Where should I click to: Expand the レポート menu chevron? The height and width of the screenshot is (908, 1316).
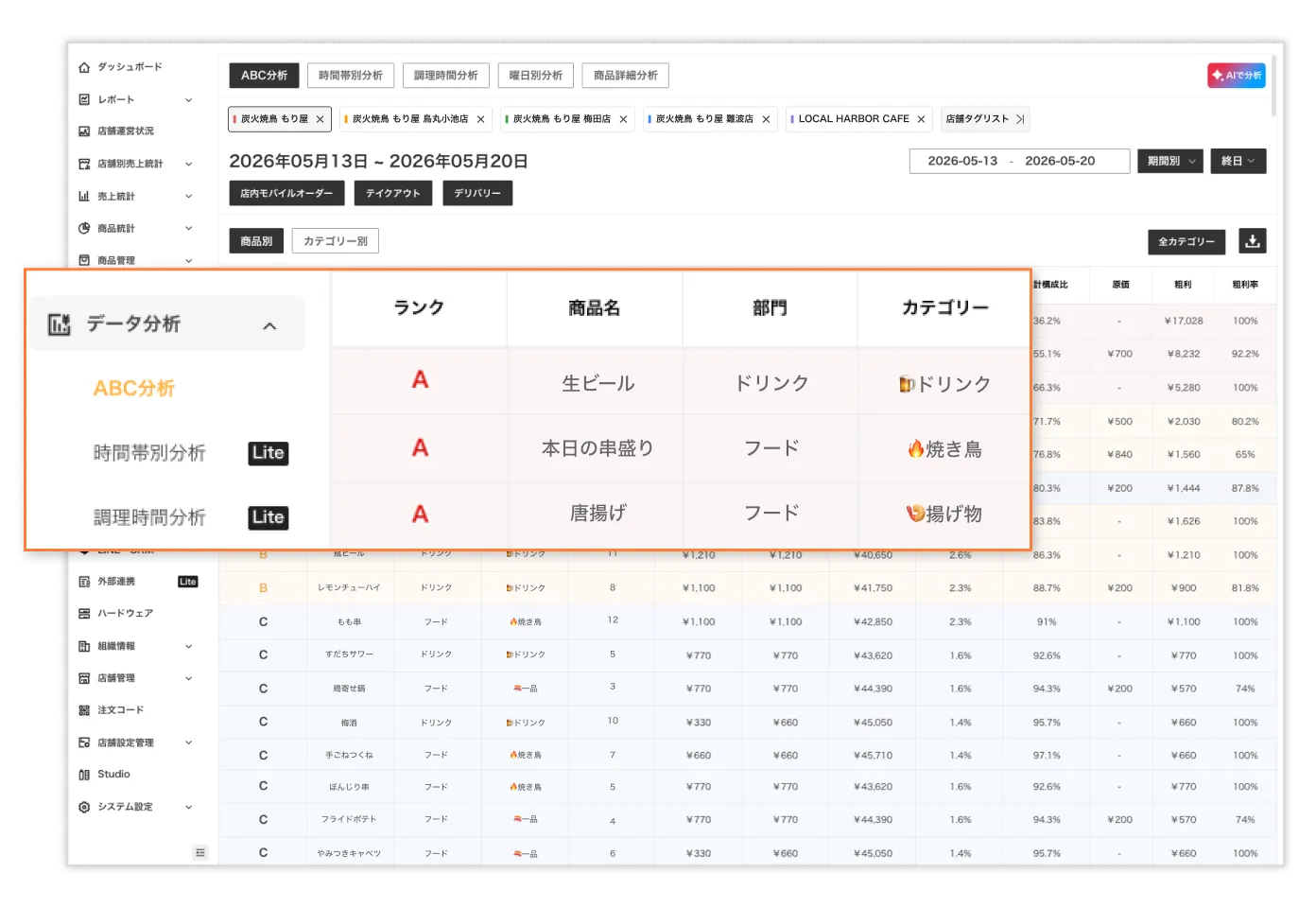coord(189,99)
